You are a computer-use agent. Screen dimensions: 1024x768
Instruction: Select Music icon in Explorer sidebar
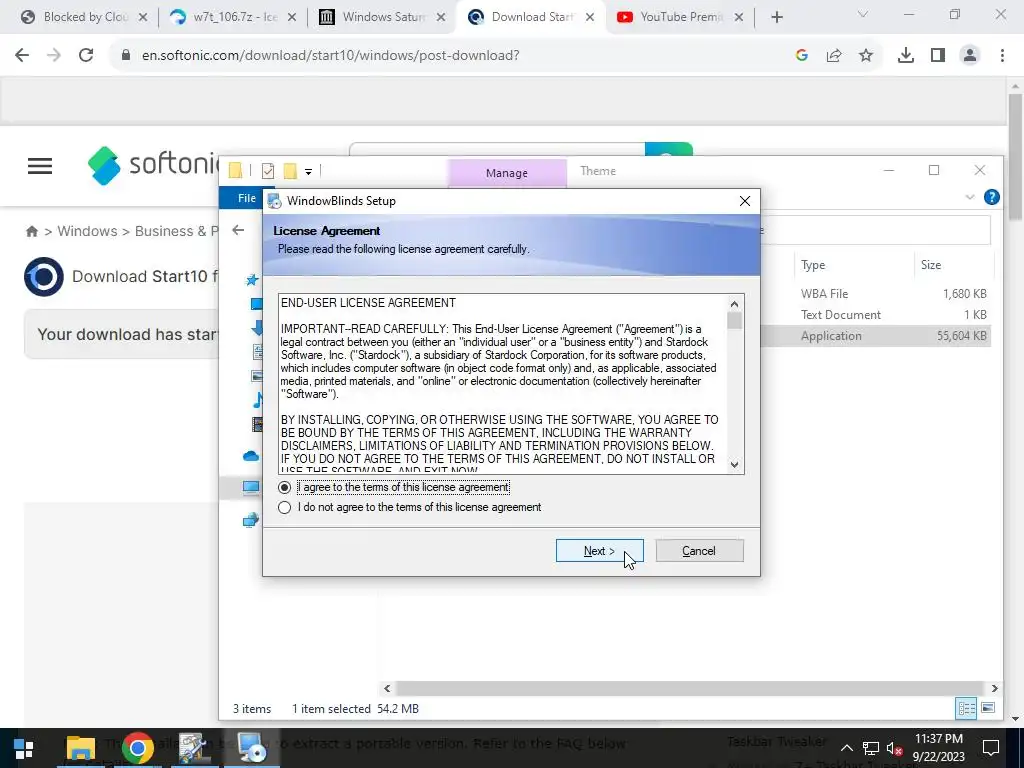(258, 400)
